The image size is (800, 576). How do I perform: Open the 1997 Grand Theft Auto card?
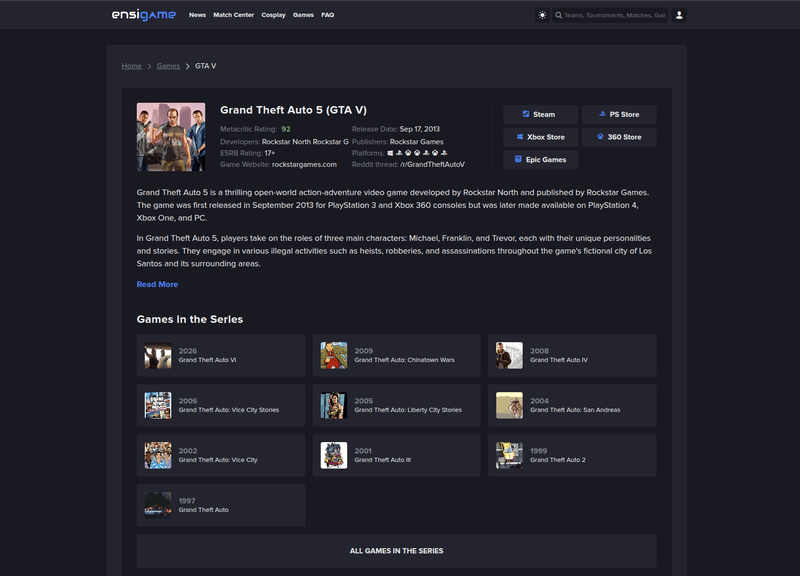[x=221, y=505]
